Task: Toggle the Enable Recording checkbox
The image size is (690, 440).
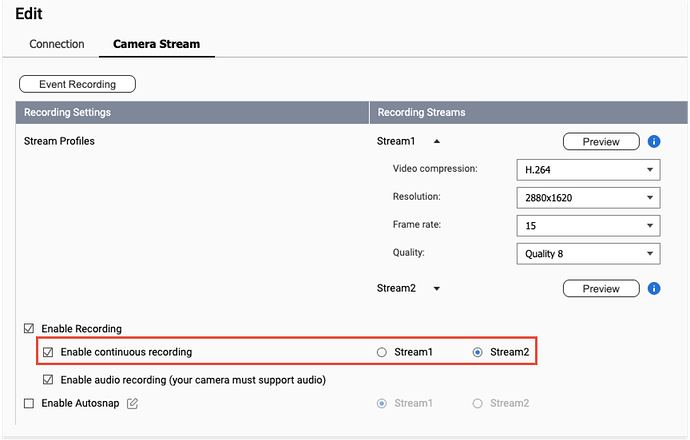Action: [x=29, y=329]
